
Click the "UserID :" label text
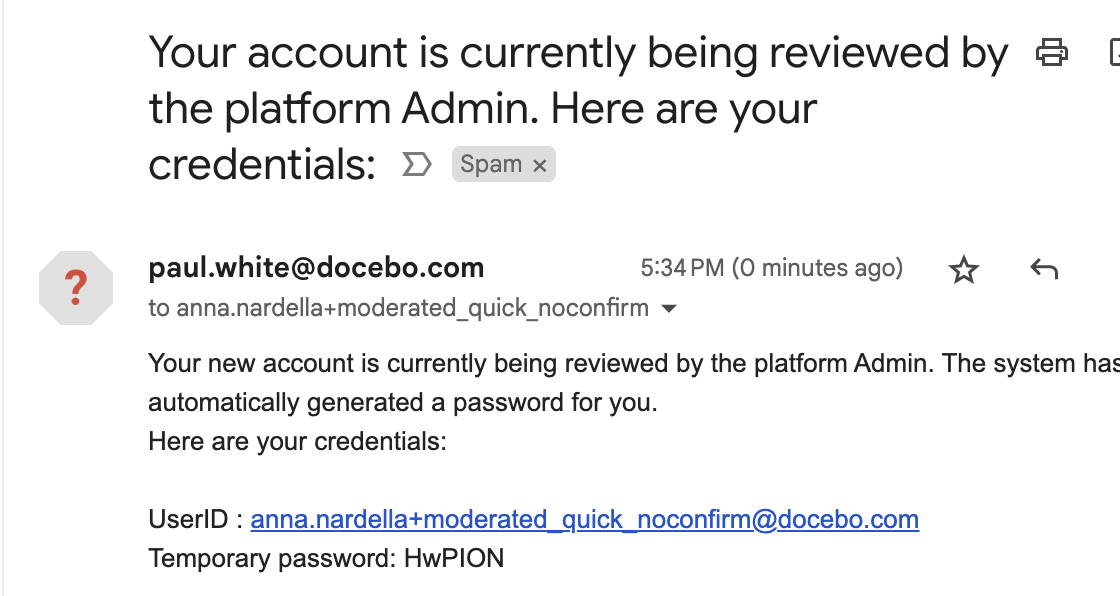tap(196, 520)
